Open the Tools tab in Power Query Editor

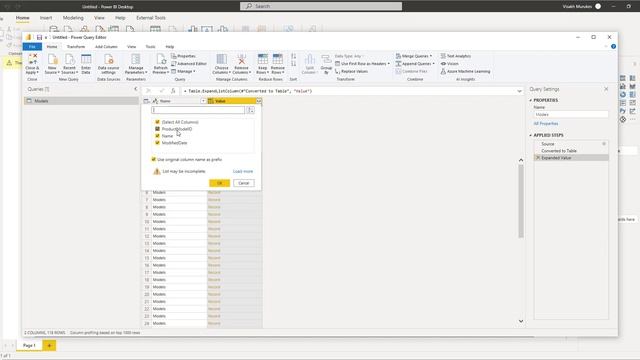[x=150, y=47]
